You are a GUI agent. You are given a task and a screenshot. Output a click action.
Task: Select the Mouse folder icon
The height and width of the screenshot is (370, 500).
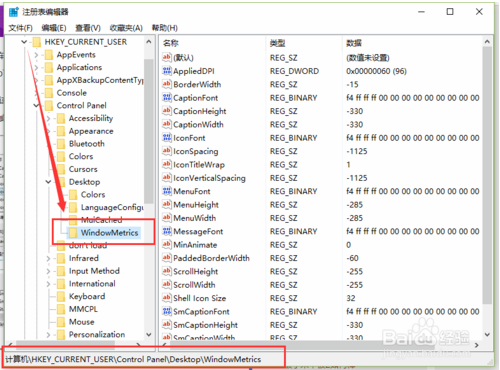(61, 322)
